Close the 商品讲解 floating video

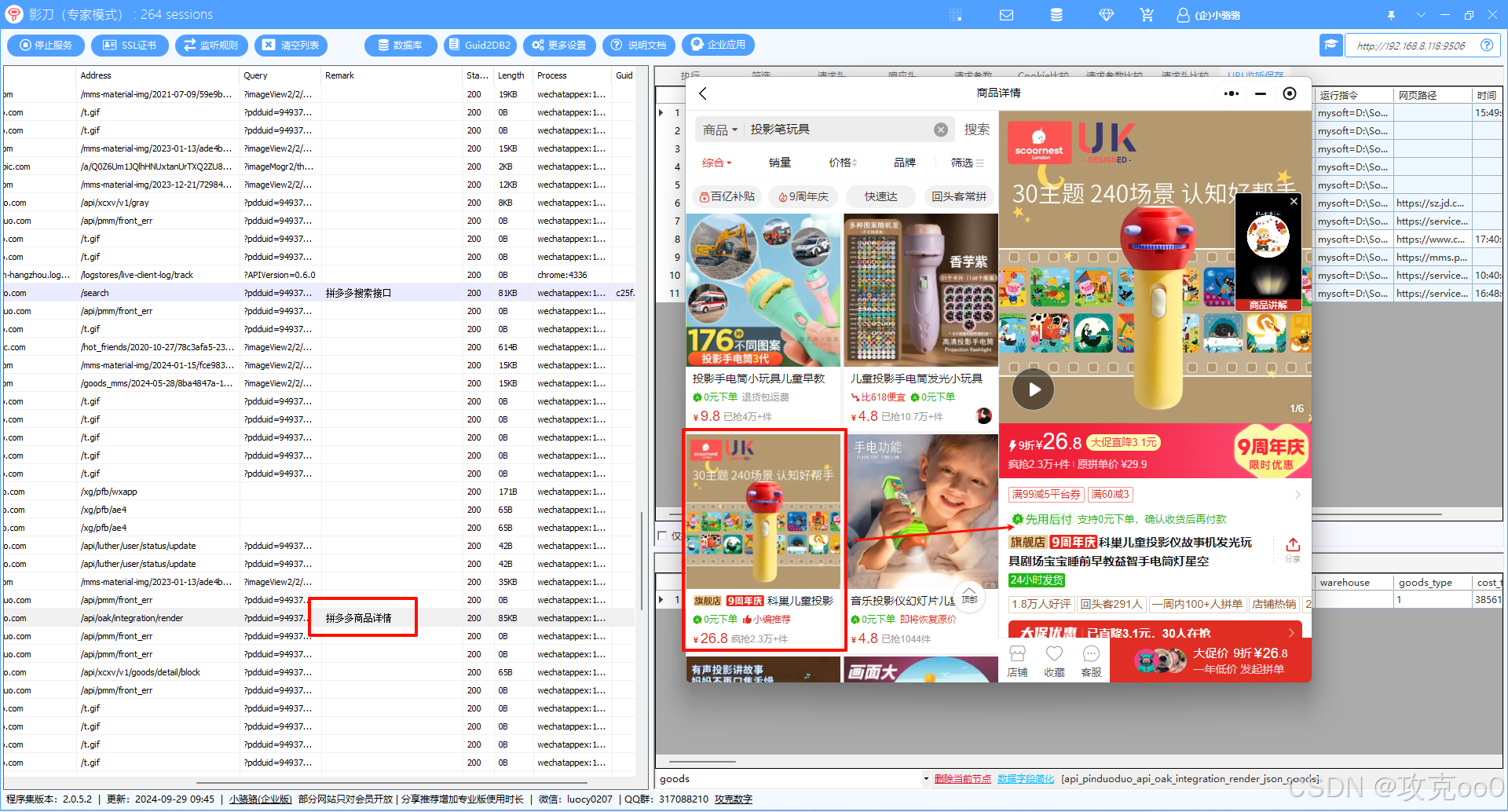click(x=1294, y=202)
